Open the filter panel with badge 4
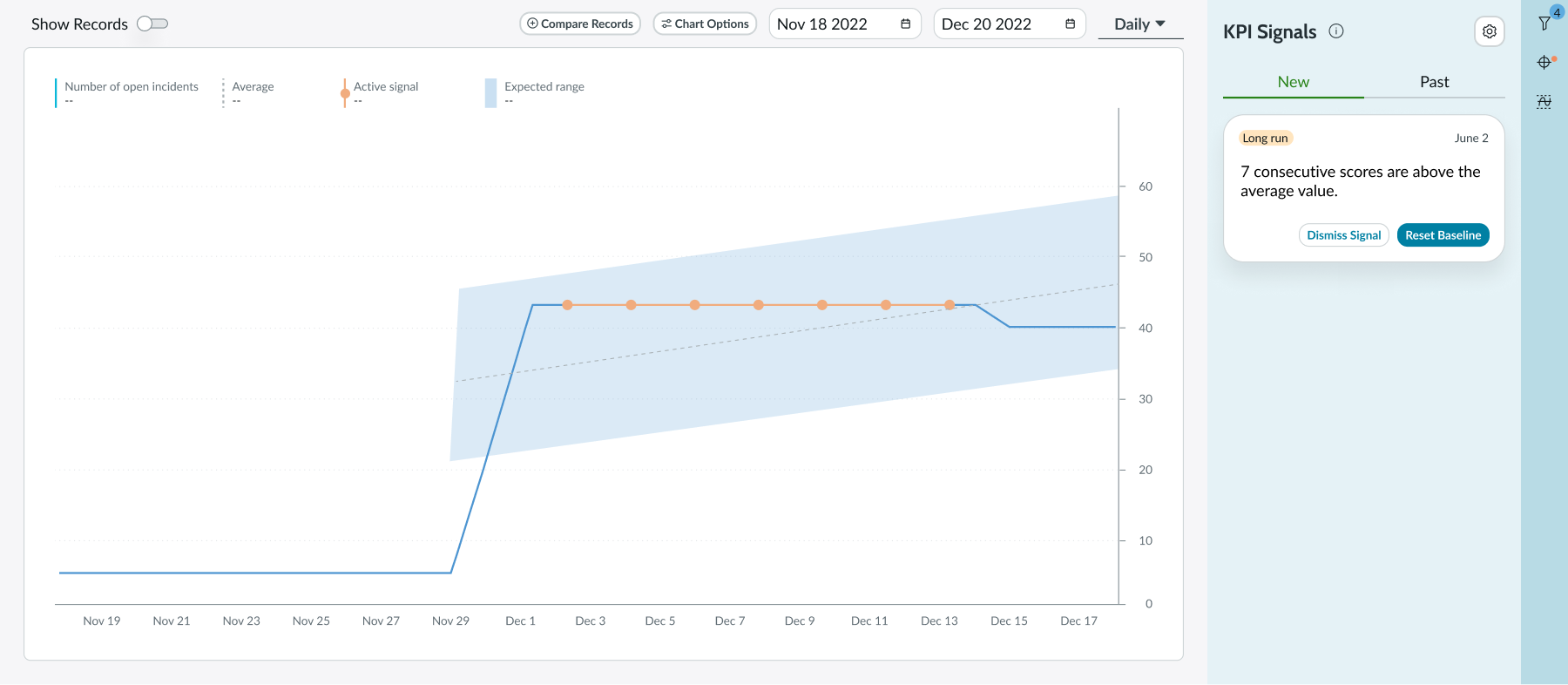The width and height of the screenshot is (1568, 685). [1544, 23]
